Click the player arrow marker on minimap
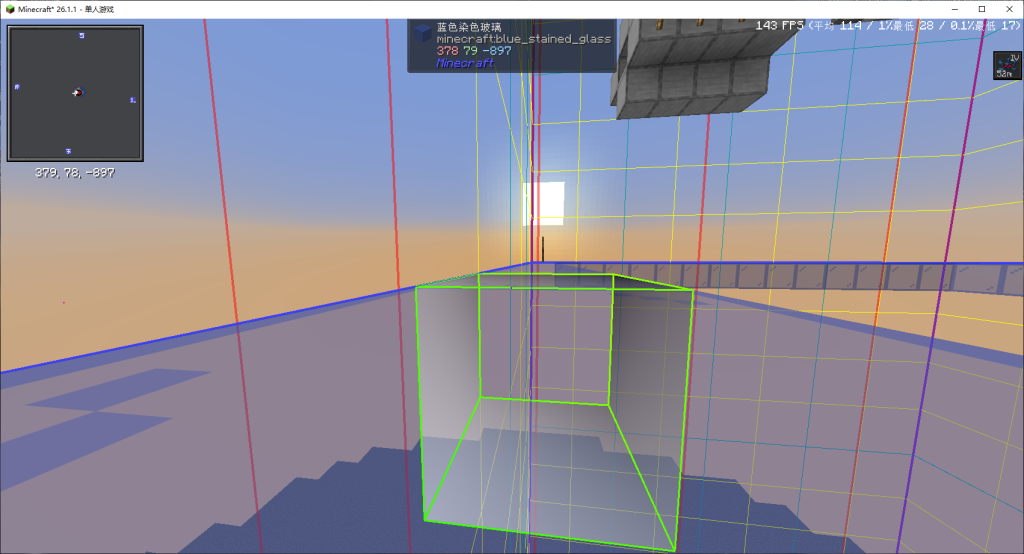This screenshot has width=1024, height=554. click(78, 92)
